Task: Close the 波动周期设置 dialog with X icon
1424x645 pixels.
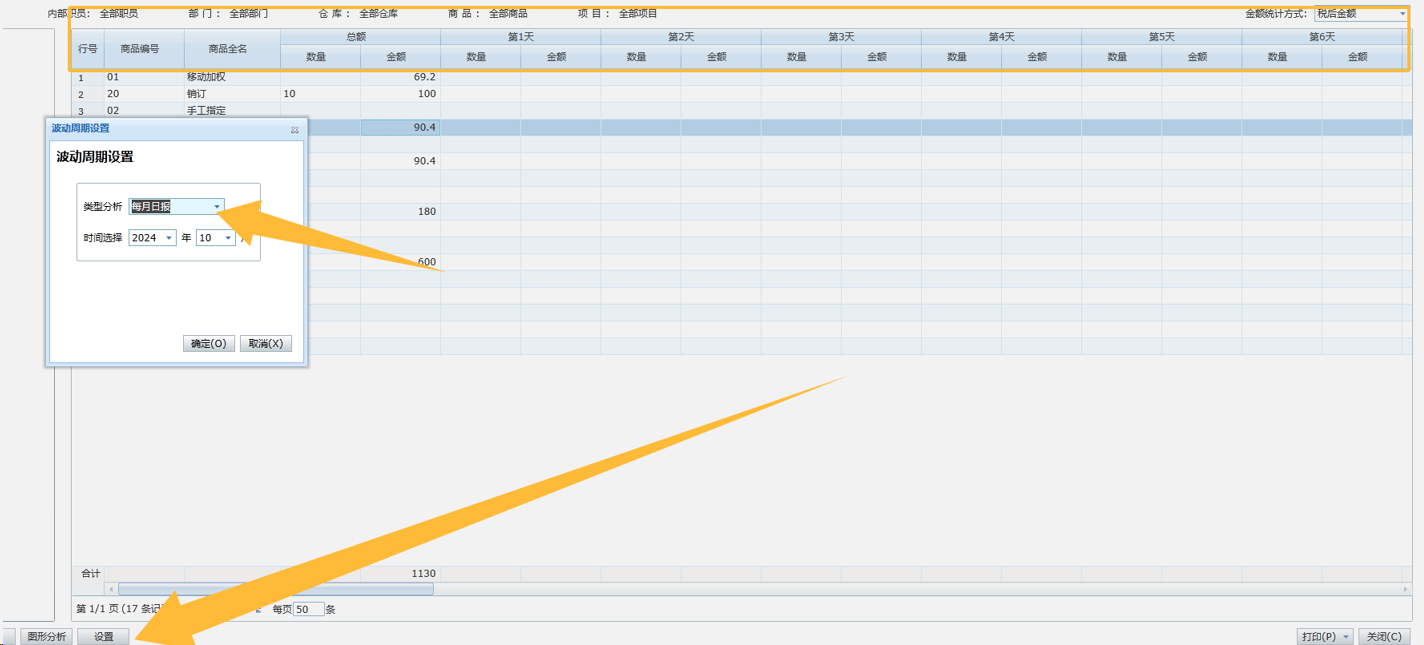Action: click(295, 130)
